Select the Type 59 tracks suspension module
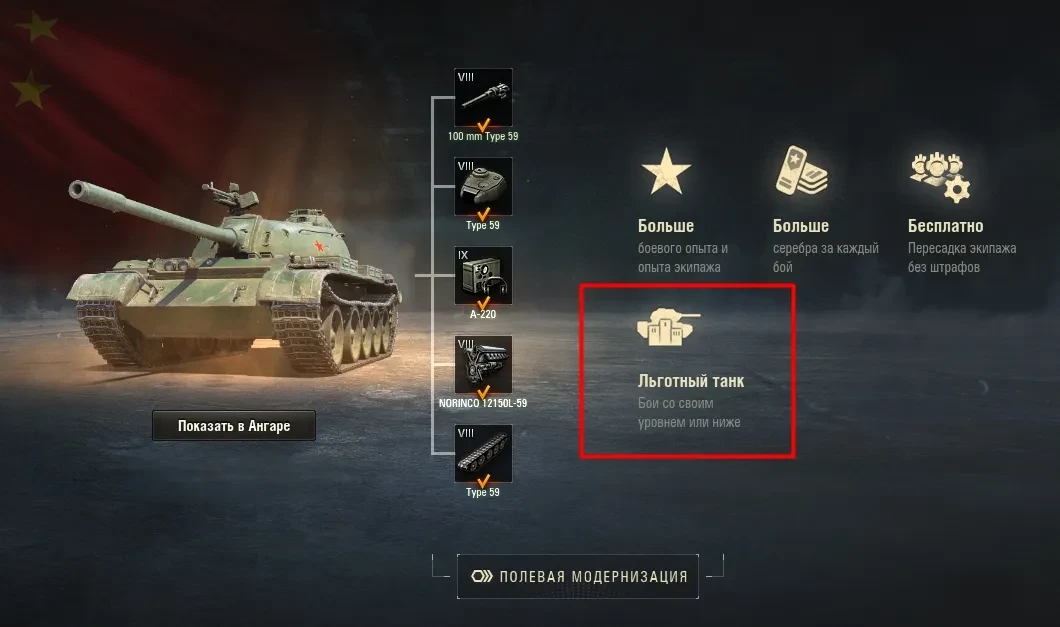This screenshot has width=1060, height=627. [x=483, y=454]
